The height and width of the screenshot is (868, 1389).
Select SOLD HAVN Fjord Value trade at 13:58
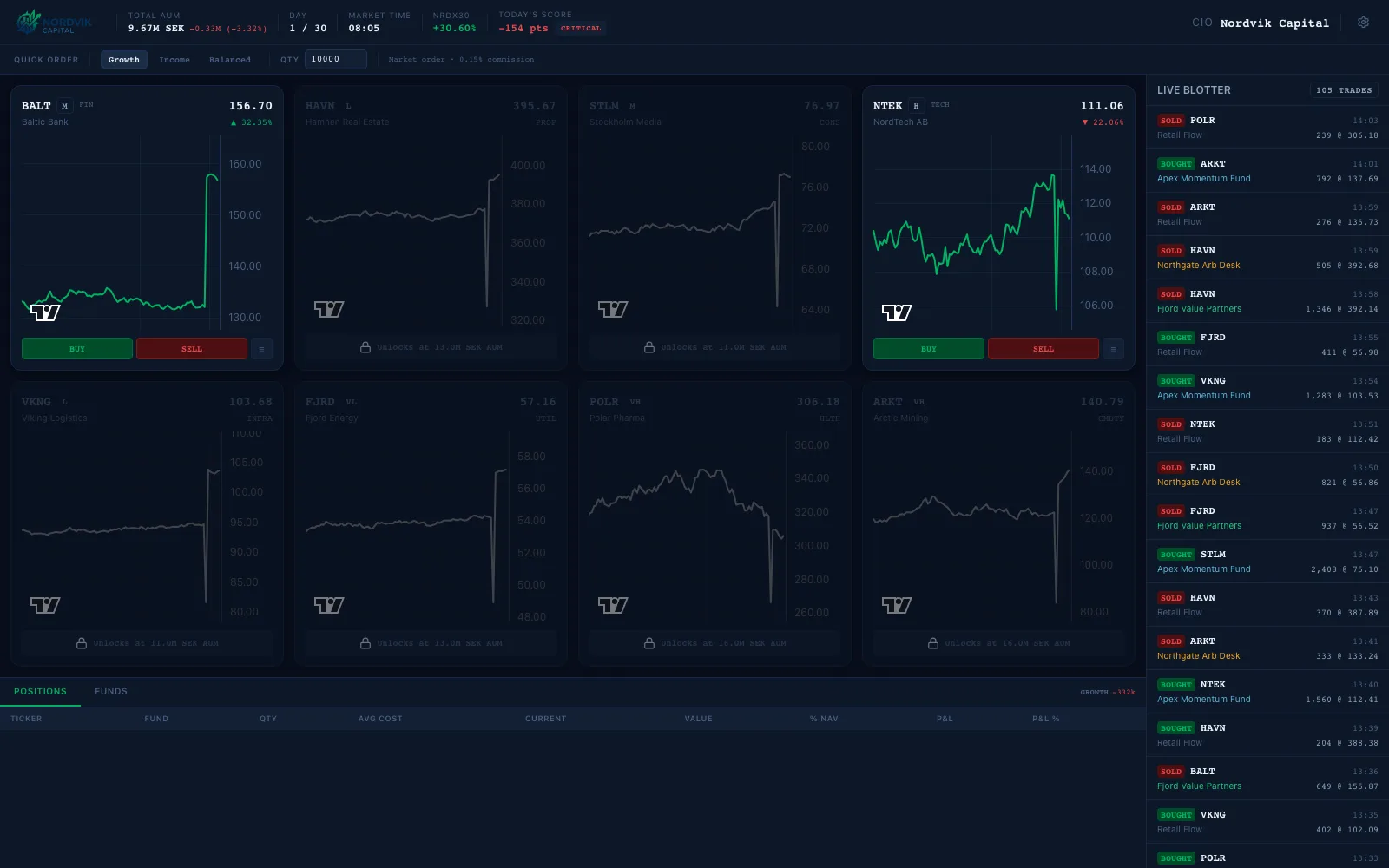(x=1267, y=301)
